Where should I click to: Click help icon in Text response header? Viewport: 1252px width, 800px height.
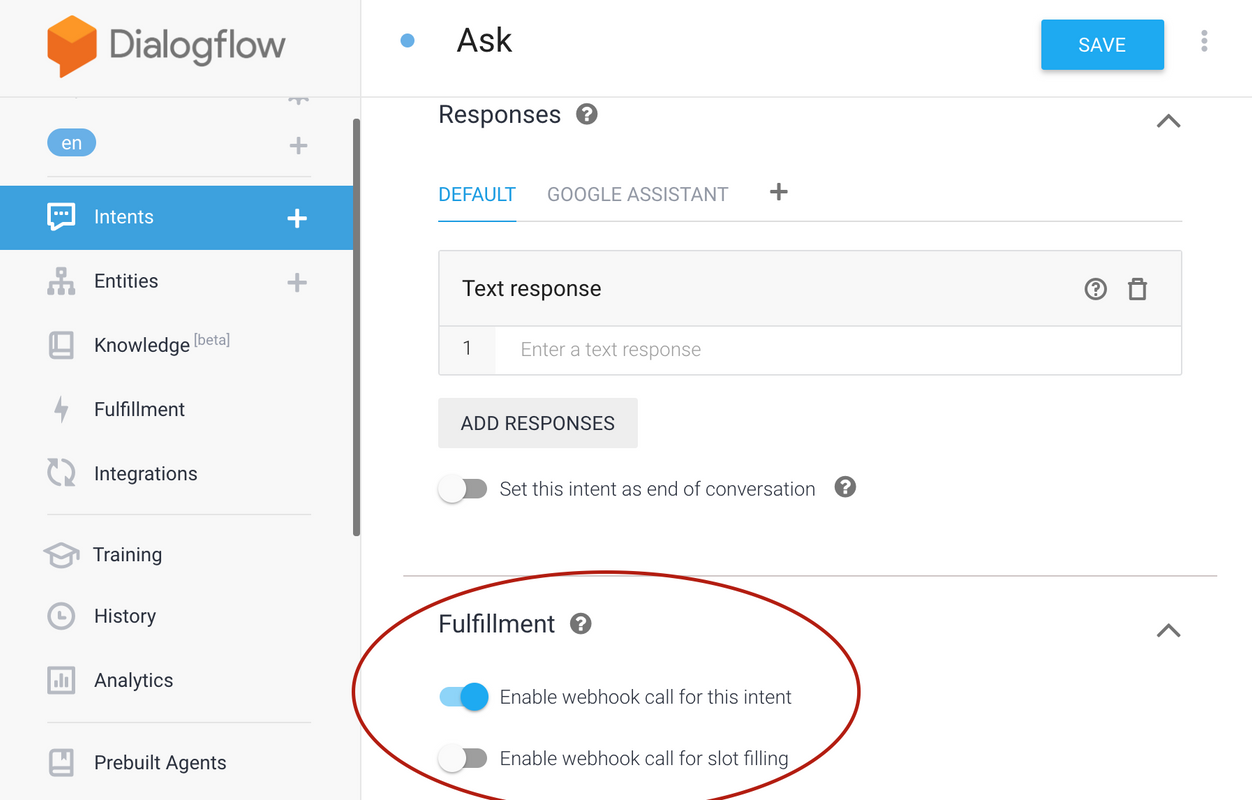[1096, 290]
